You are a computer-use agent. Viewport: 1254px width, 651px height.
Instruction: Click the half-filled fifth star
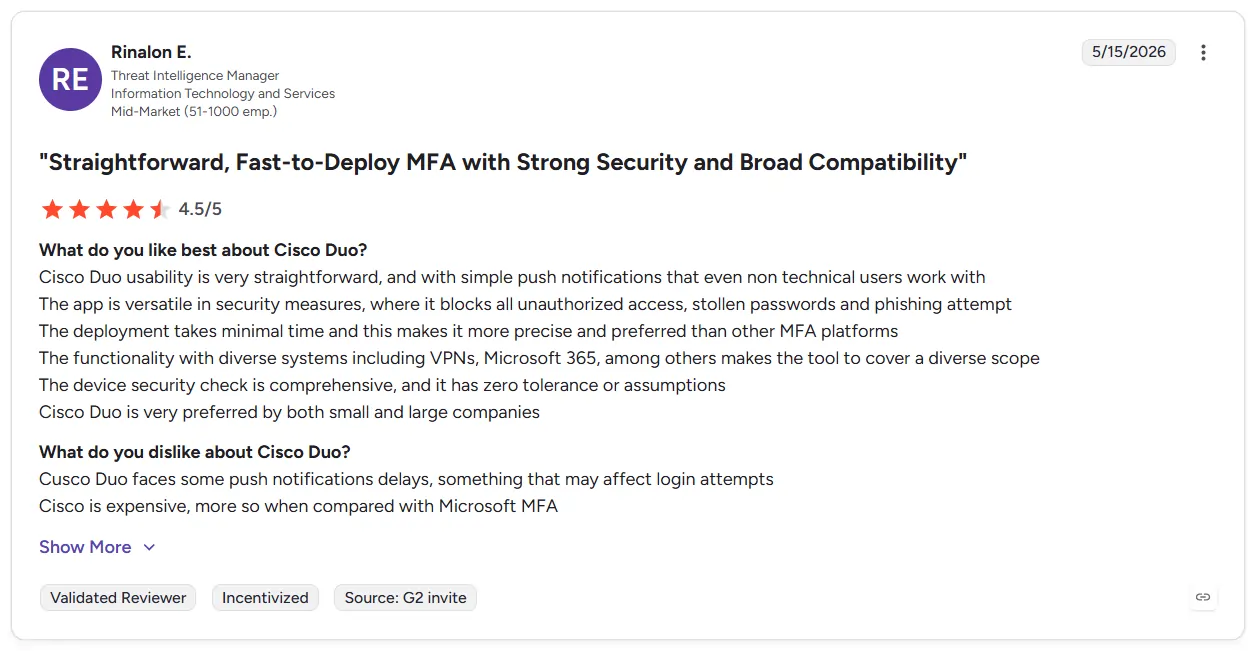coord(160,209)
